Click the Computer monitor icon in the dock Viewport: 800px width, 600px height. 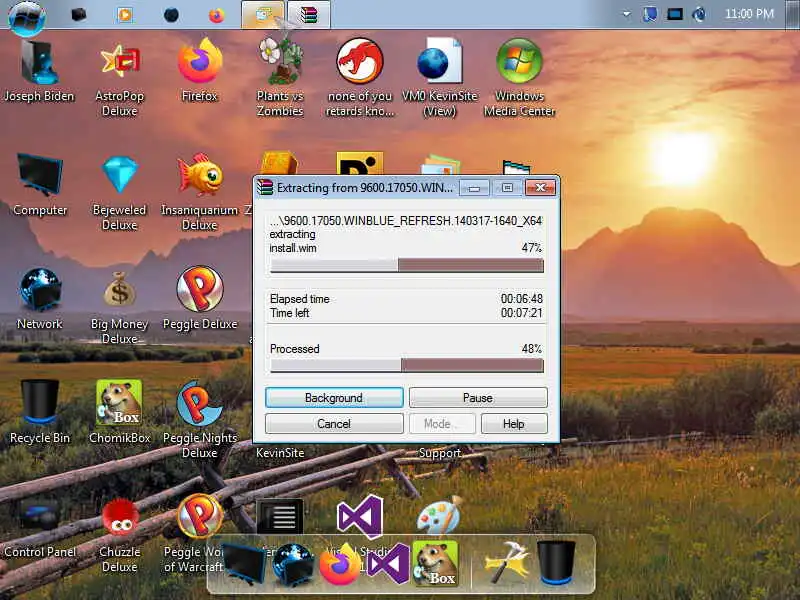click(x=244, y=564)
